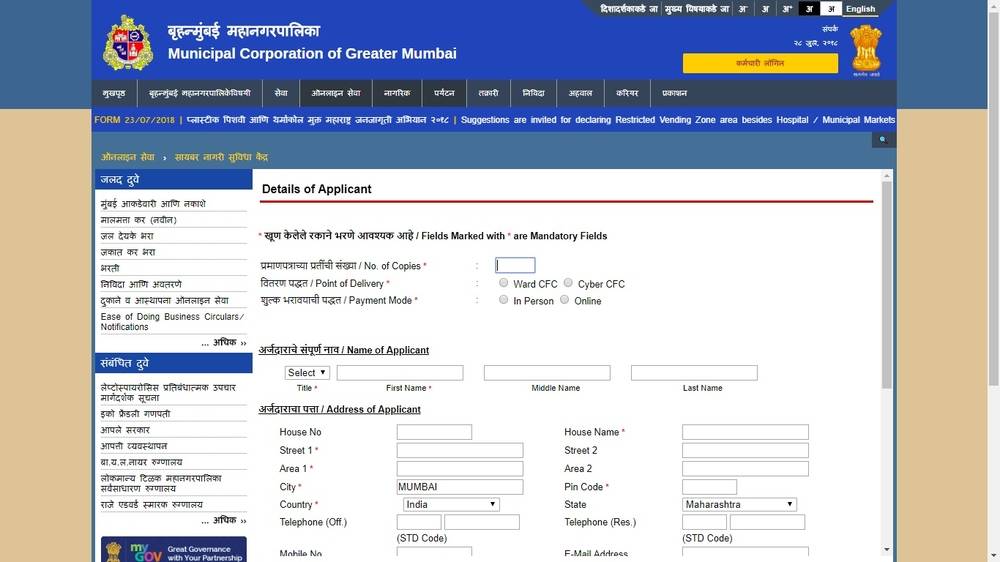Open मुखपृष्ठ home menu item

tap(114, 93)
